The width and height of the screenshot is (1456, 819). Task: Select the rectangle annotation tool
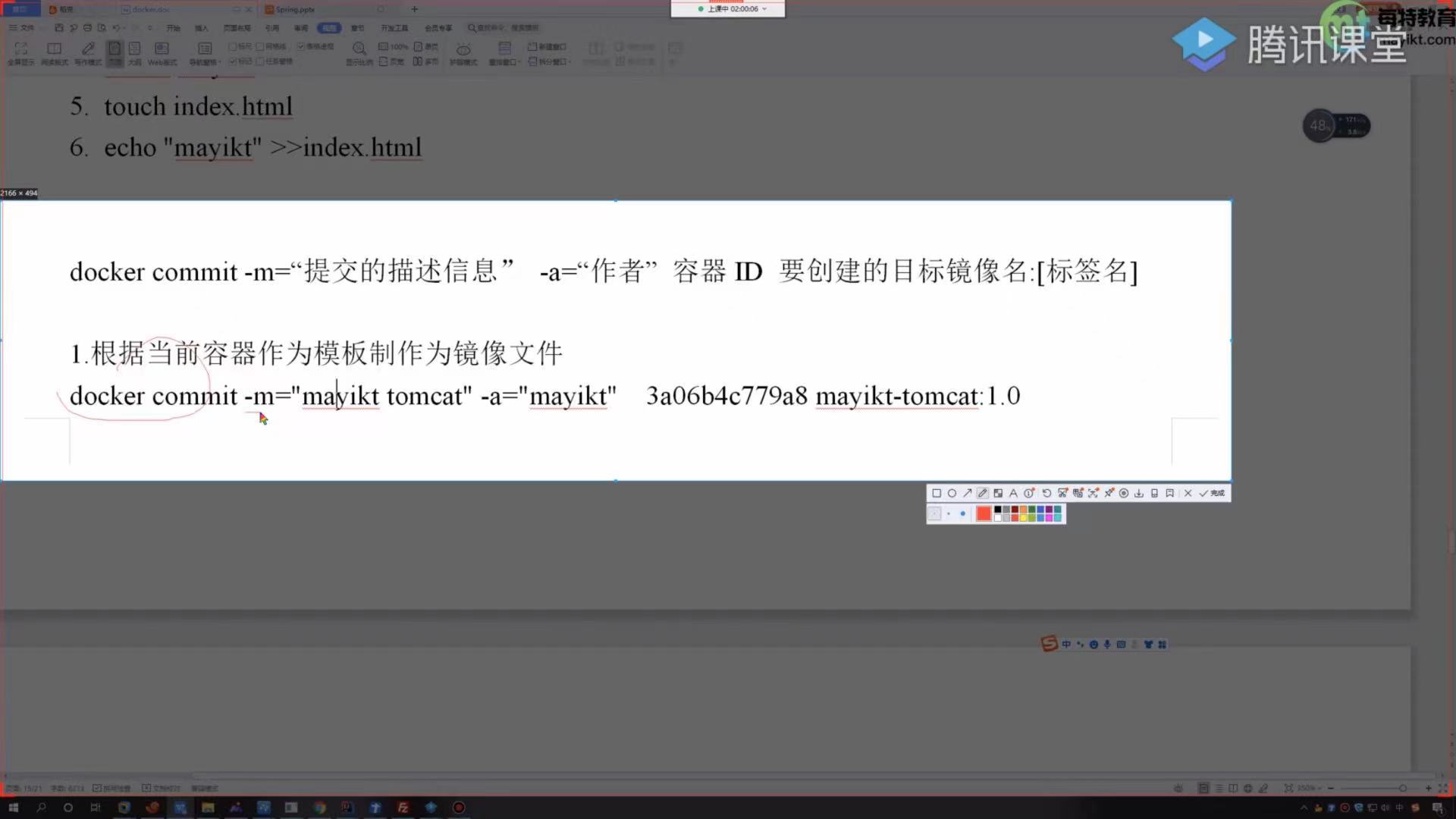[x=937, y=493]
